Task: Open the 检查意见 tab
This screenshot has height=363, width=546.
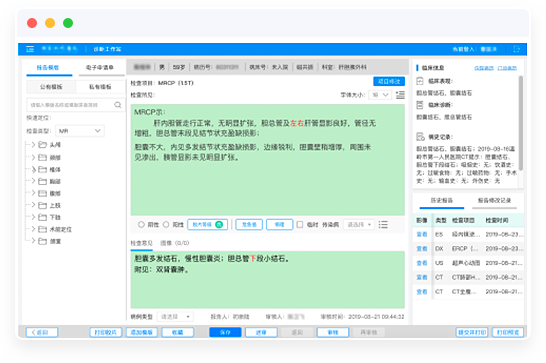Action: 141,243
